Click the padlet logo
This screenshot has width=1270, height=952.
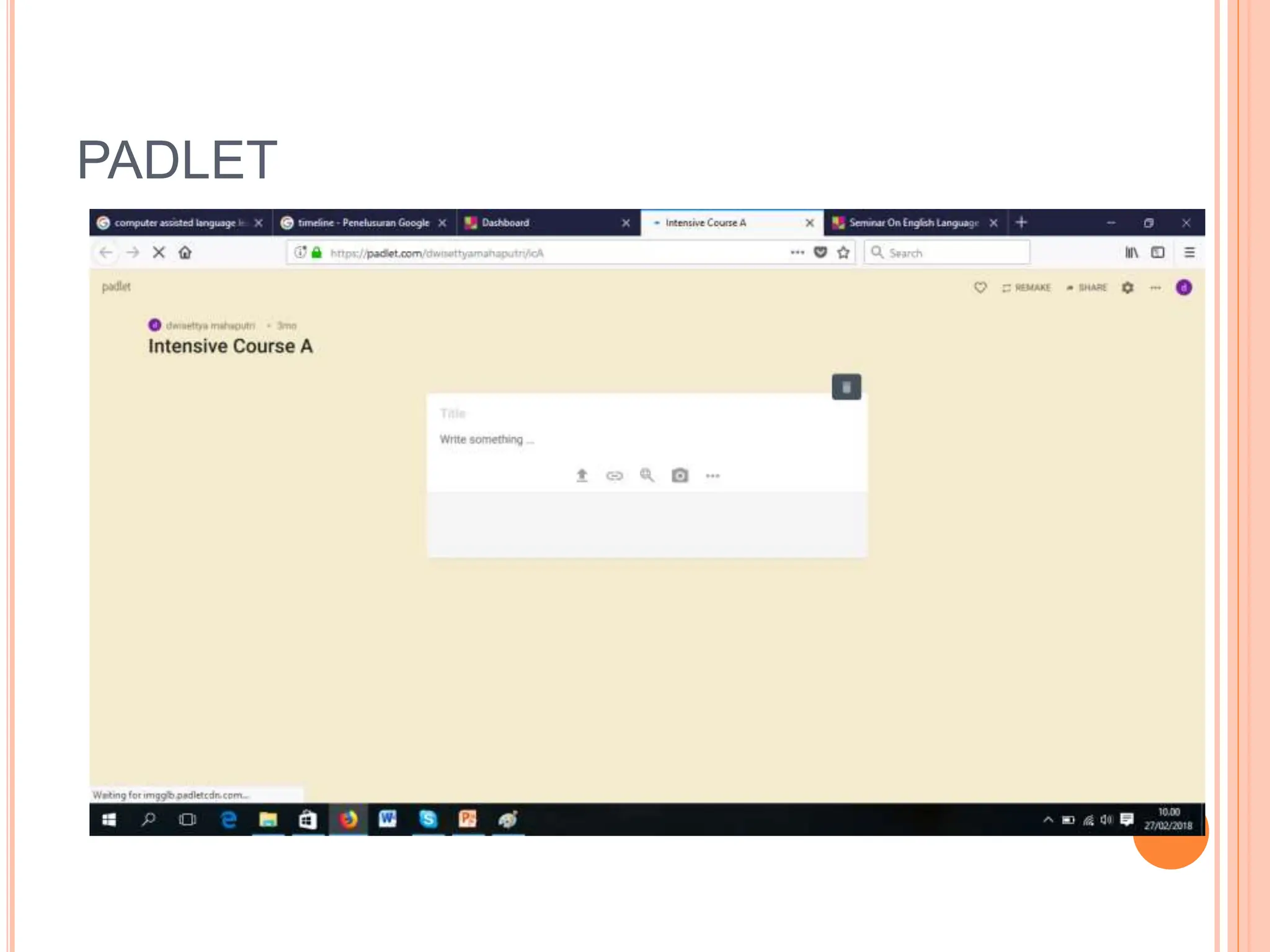(116, 286)
